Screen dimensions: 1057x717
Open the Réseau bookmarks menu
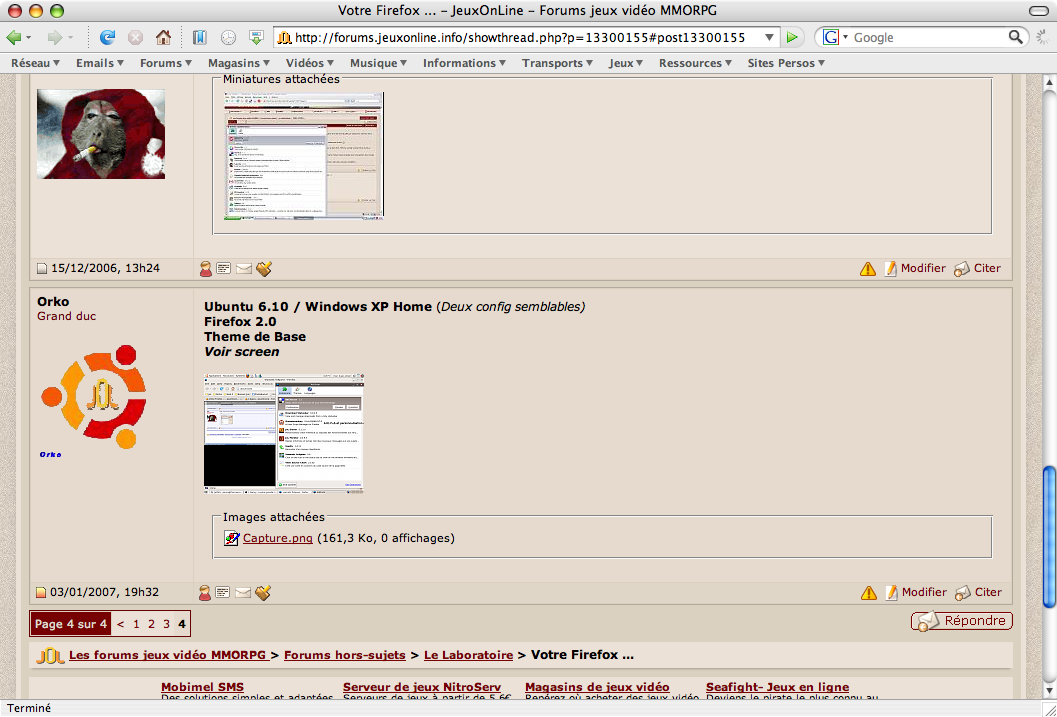[x=36, y=63]
